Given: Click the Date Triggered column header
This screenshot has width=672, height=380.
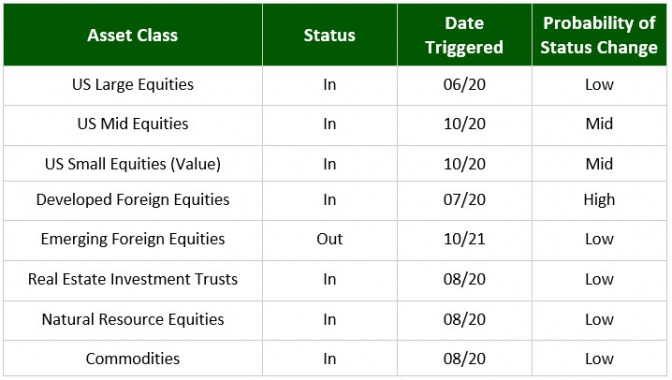Looking at the screenshot, I should [x=465, y=35].
